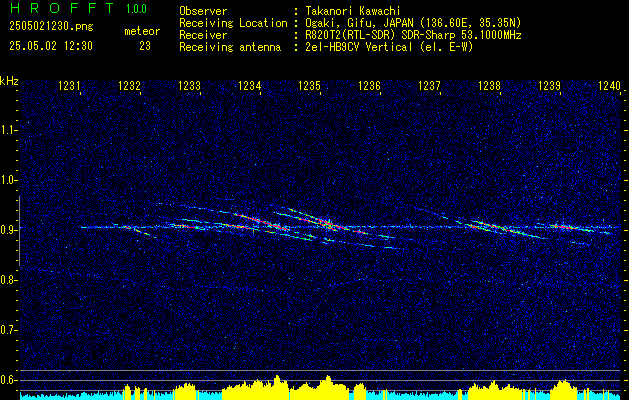This screenshot has width=629, height=400.
Task: Click the R820T2(RTL-SDR) receiver text
Action: pyautogui.click(x=413, y=35)
